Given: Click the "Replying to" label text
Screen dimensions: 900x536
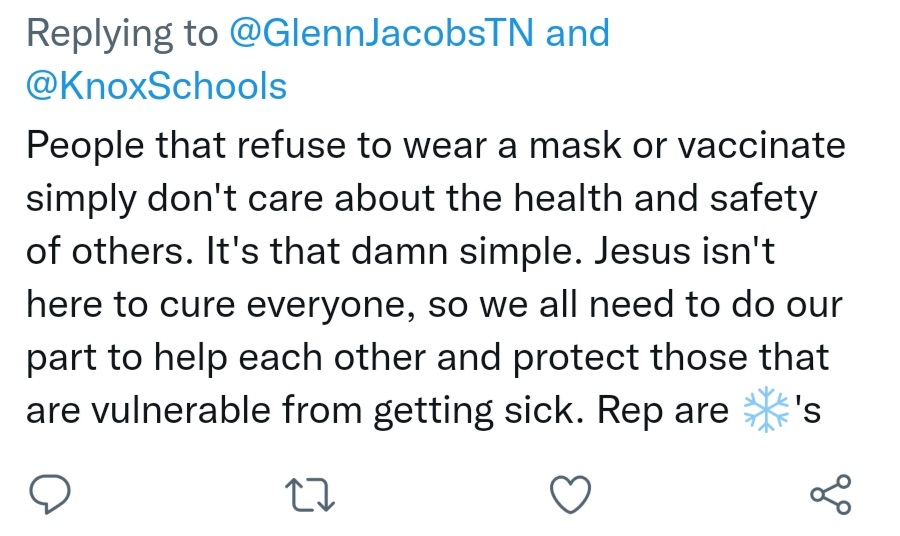Looking at the screenshot, I should click(x=122, y=34).
